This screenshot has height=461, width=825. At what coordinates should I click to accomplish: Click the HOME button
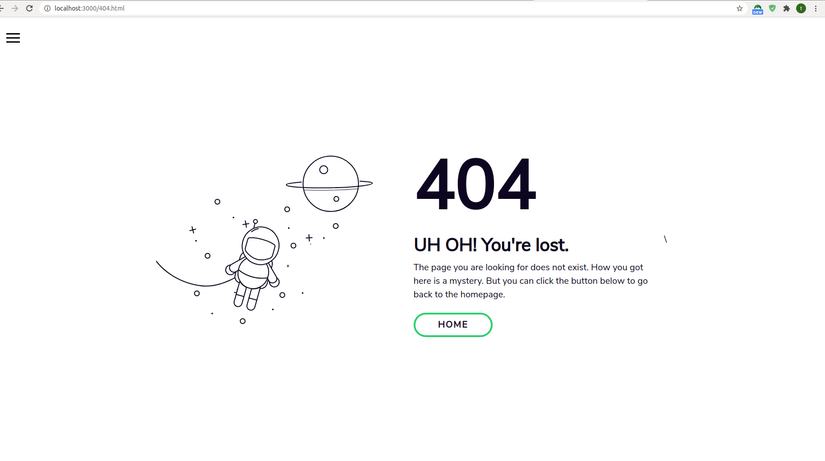[453, 325]
